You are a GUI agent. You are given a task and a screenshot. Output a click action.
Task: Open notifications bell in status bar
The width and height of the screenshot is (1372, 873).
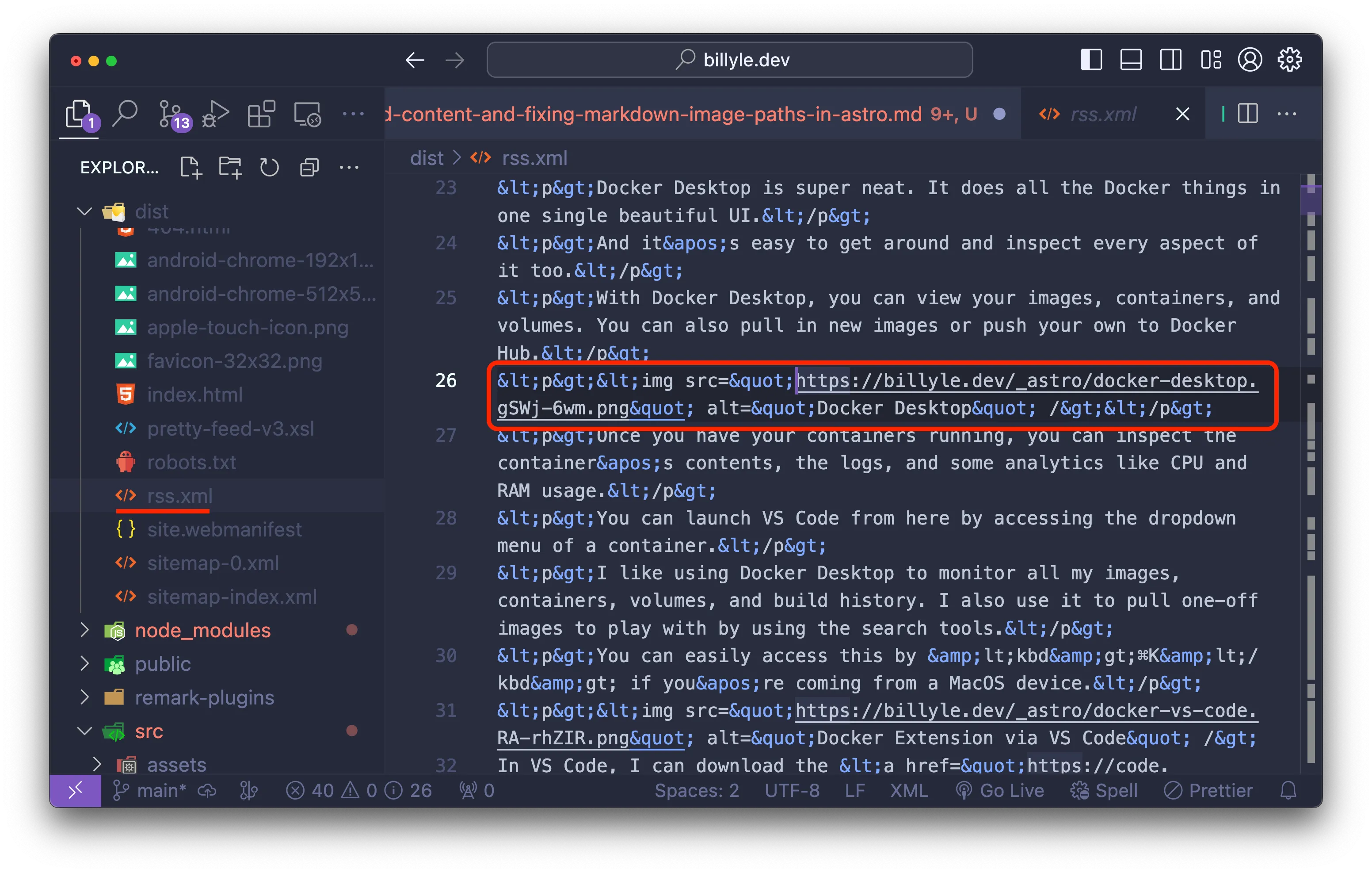1288,790
